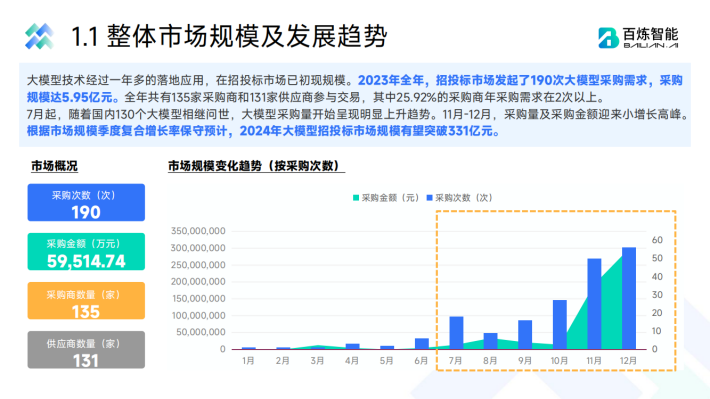Click the 供应商数量 131 gray card

click(x=86, y=350)
